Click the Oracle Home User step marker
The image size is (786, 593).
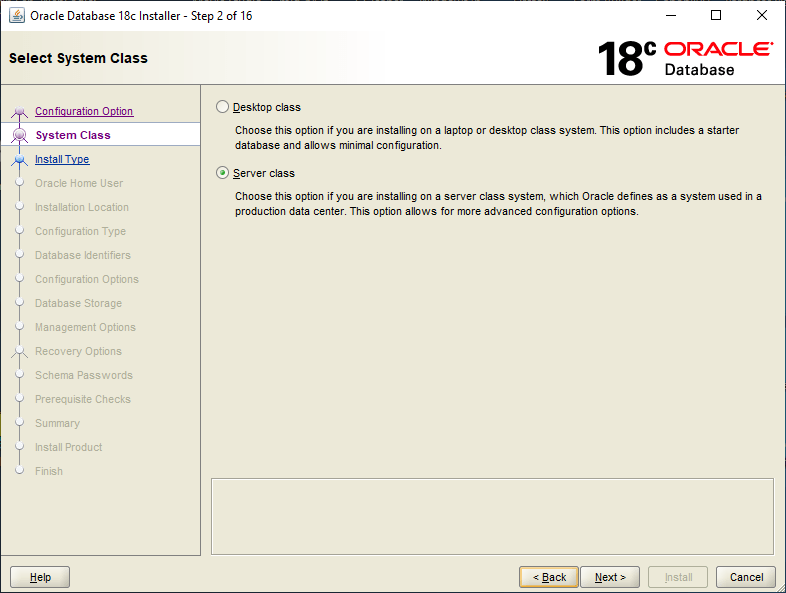coord(20,182)
